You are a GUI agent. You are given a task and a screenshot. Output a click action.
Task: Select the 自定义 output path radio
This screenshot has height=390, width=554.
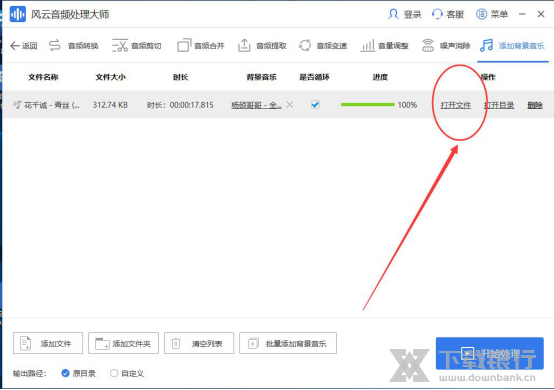point(114,373)
